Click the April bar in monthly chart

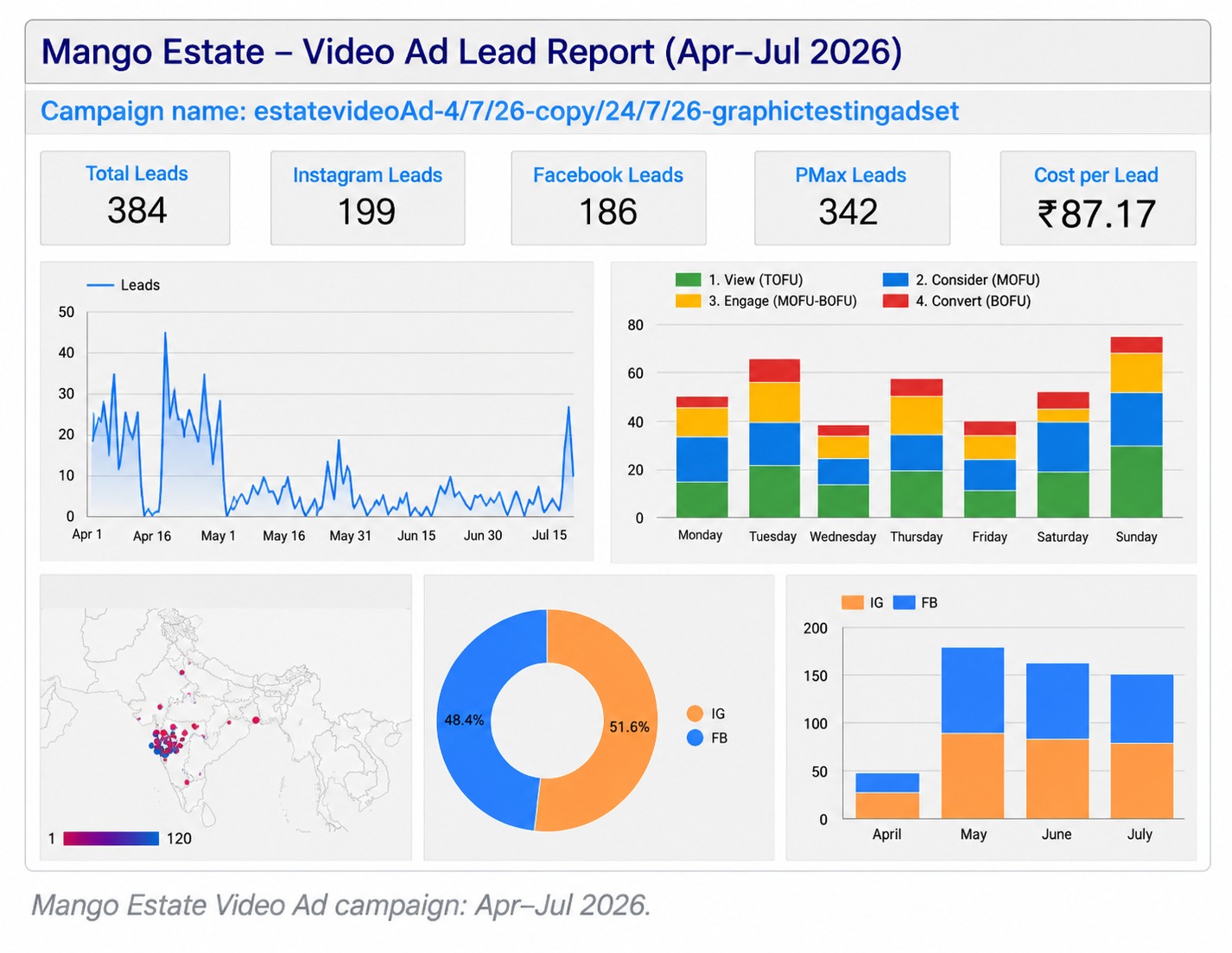pyautogui.click(x=887, y=796)
